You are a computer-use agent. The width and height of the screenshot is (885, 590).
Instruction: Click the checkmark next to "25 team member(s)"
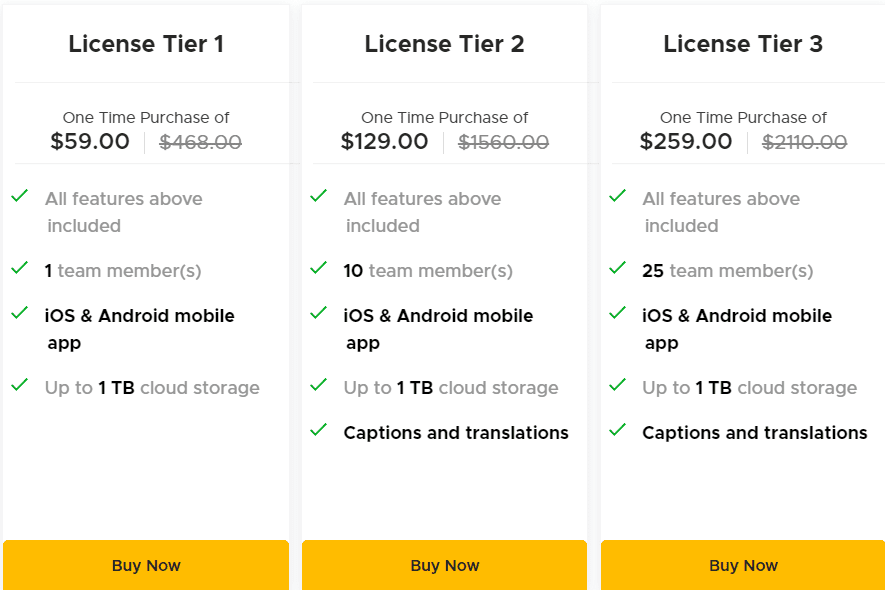[617, 269]
